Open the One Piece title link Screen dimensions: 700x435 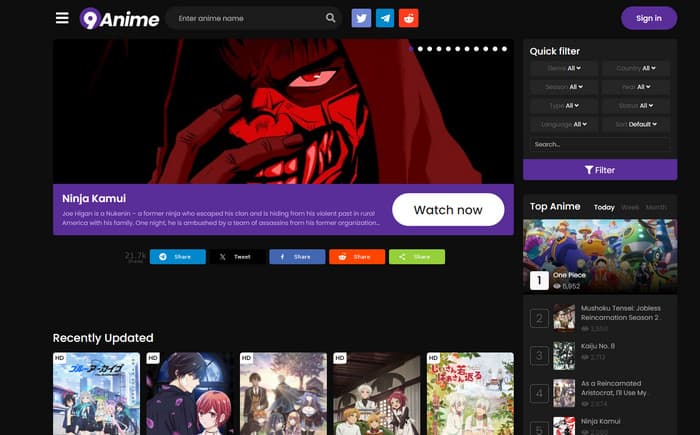point(569,275)
